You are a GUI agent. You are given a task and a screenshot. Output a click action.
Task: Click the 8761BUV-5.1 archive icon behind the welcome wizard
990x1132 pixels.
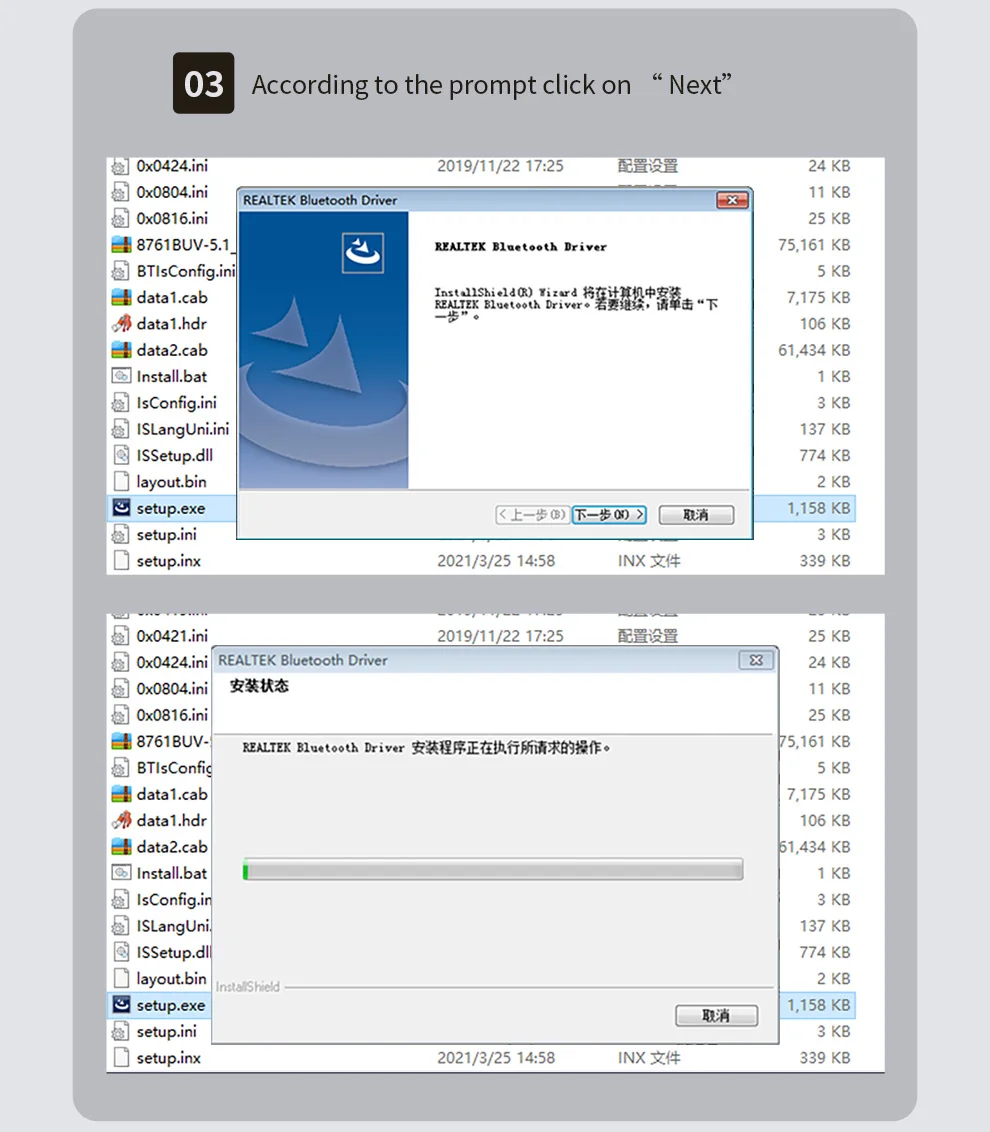point(121,245)
